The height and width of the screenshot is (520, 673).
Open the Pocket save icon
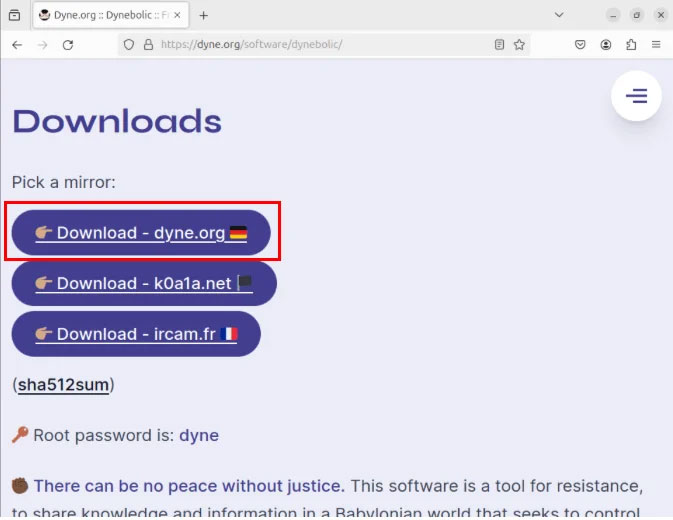tap(580, 44)
